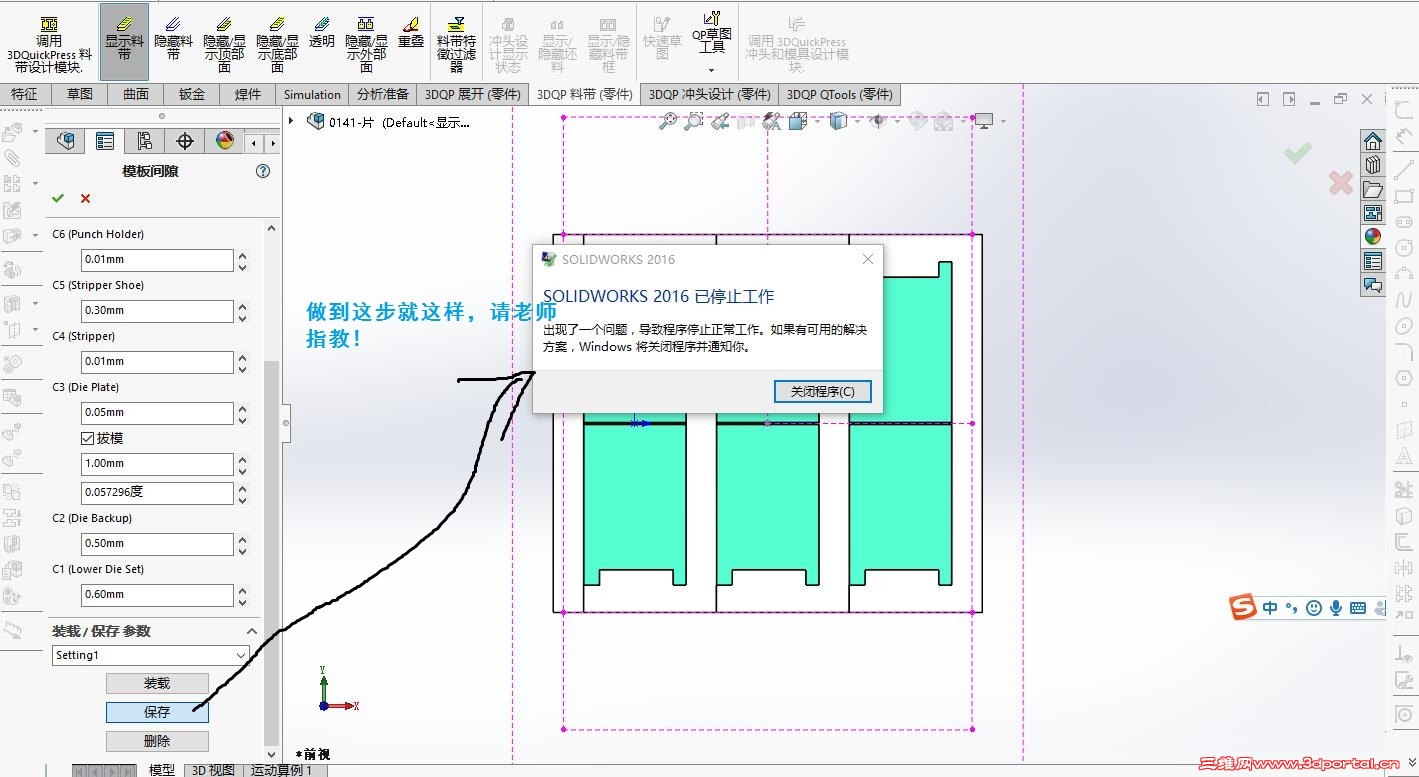Image resolution: width=1419 pixels, height=777 pixels.
Task: Click the Sogou microphone voice input icon
Action: click(1336, 607)
